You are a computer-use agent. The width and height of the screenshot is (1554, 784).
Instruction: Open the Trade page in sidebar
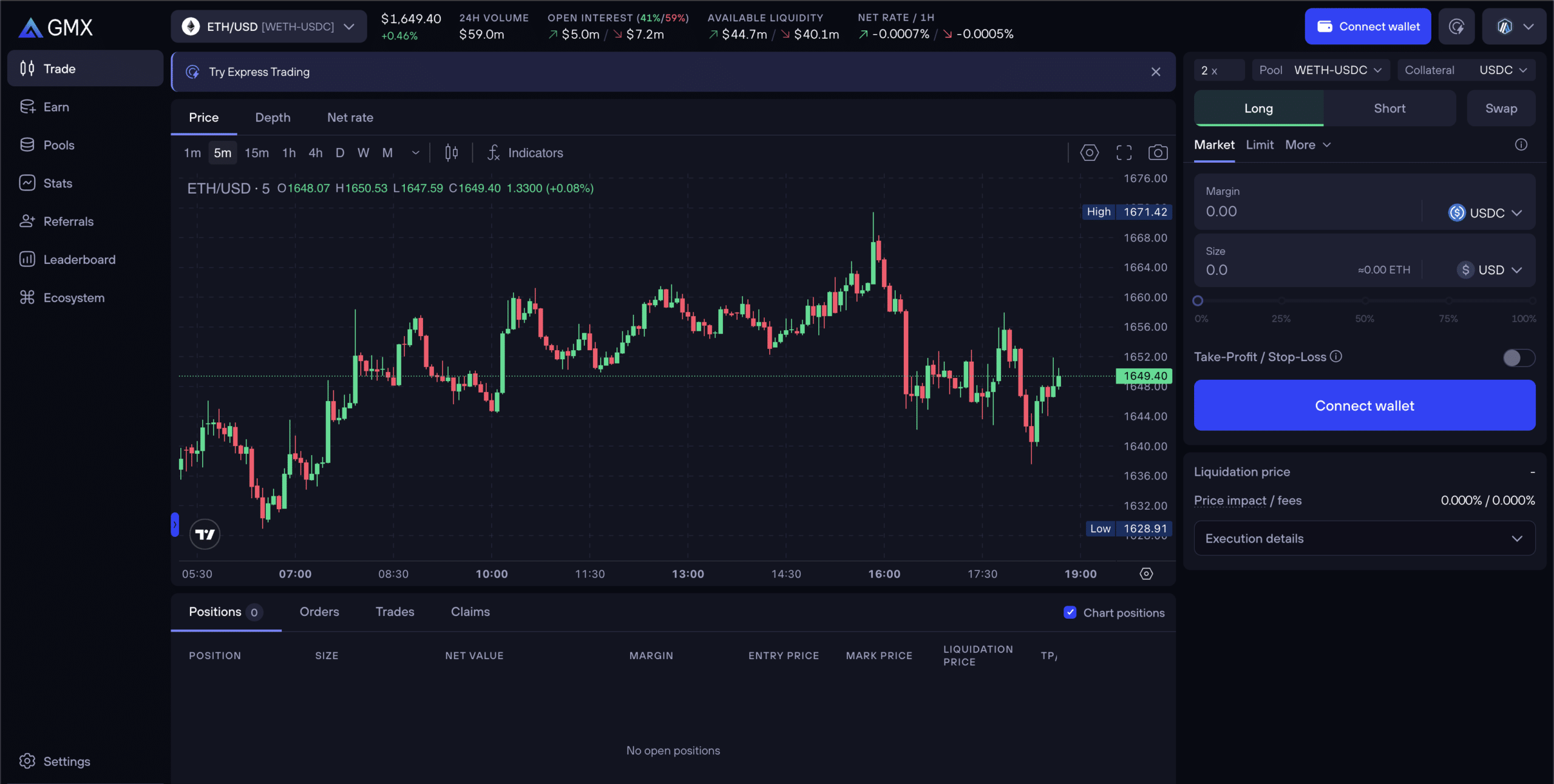pyautogui.click(x=85, y=69)
